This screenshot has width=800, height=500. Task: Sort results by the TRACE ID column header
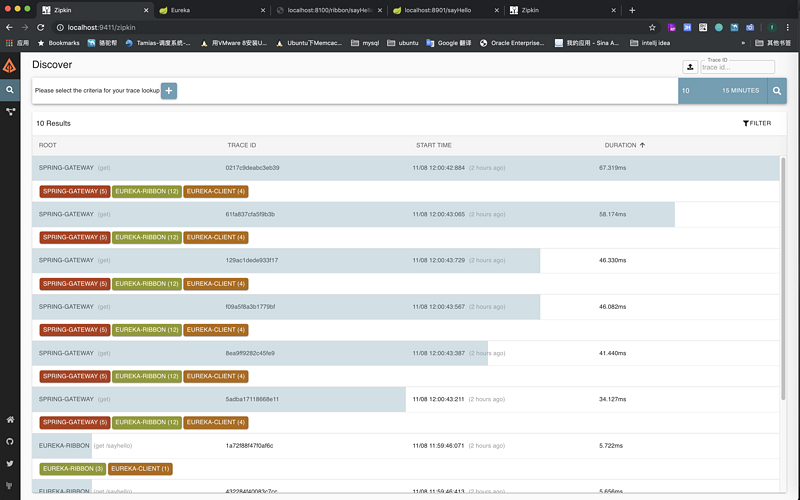click(242, 145)
